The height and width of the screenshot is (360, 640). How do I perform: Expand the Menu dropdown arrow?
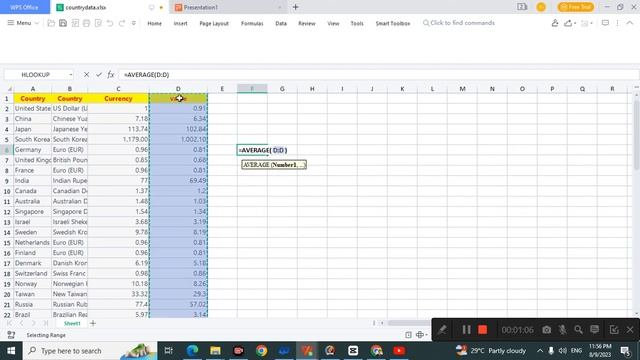pos(37,23)
